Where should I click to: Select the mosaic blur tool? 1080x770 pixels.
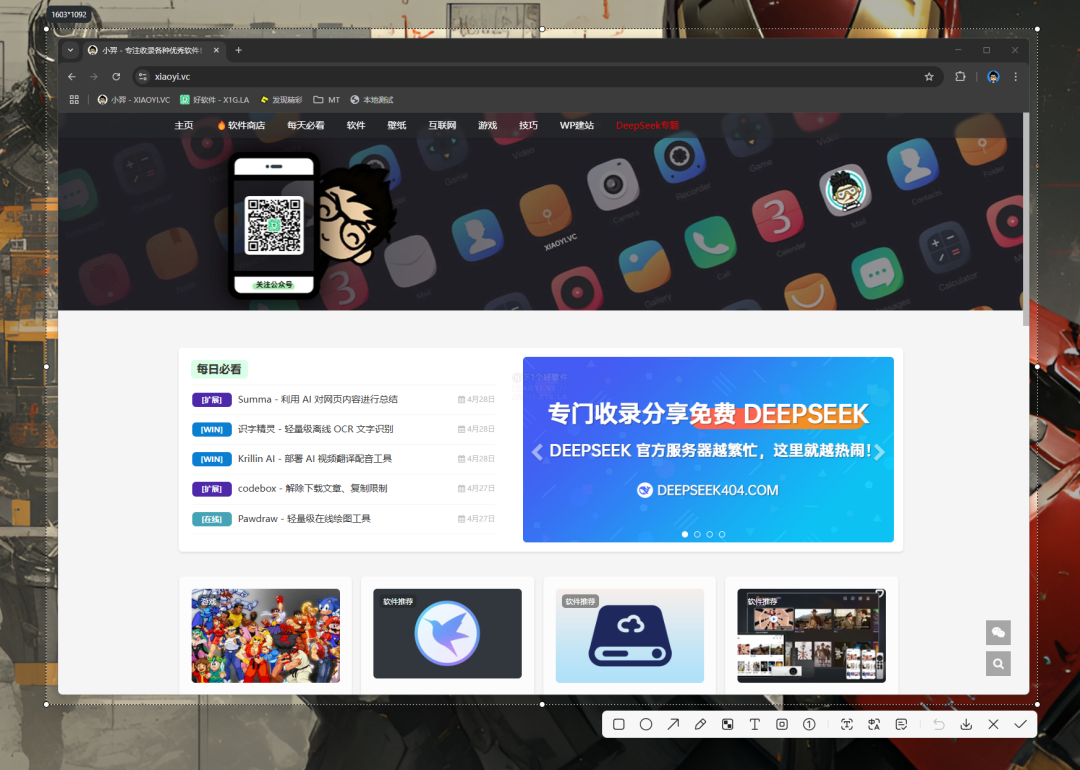pos(727,725)
